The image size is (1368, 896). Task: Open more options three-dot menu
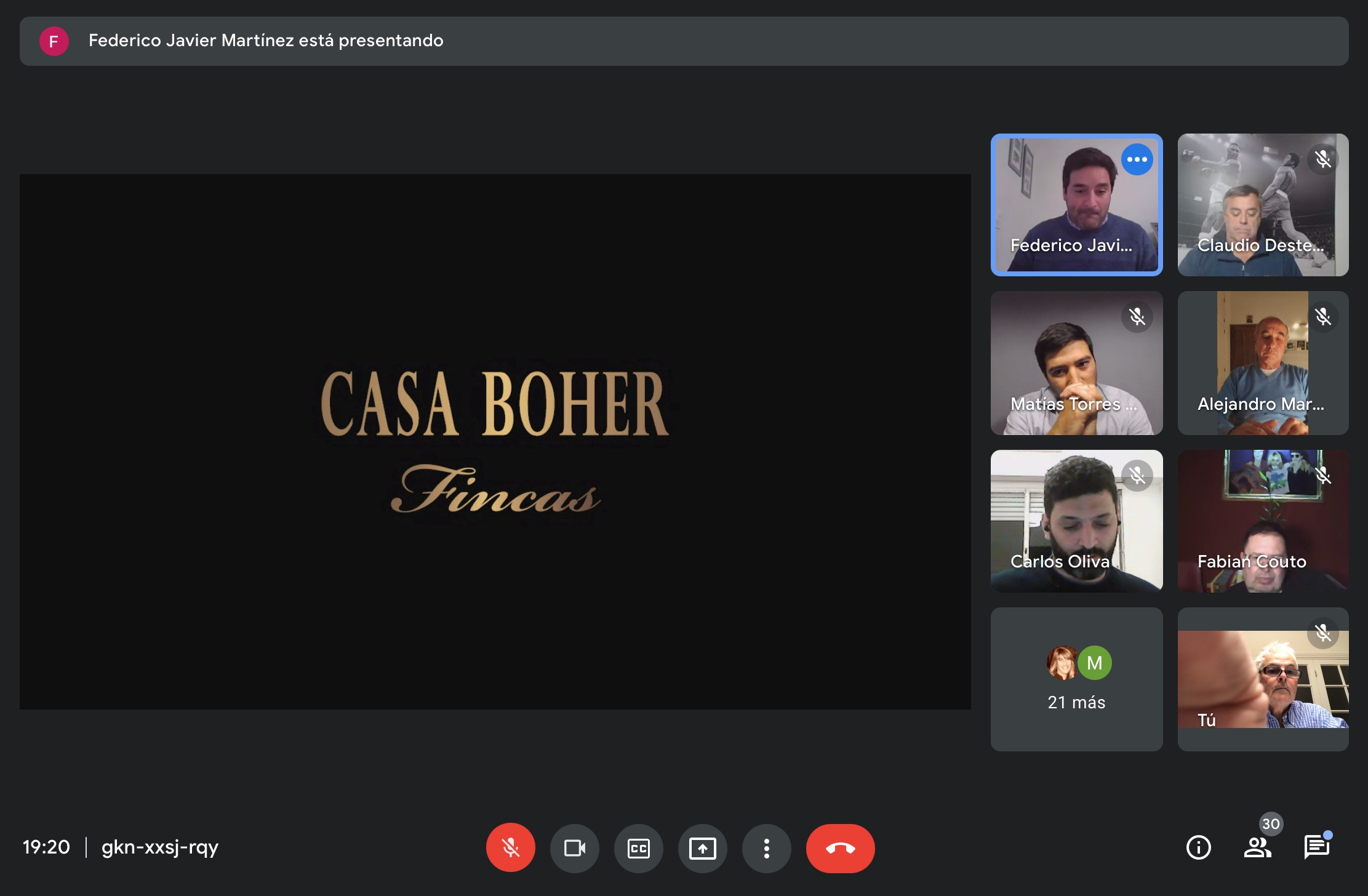tap(766, 848)
